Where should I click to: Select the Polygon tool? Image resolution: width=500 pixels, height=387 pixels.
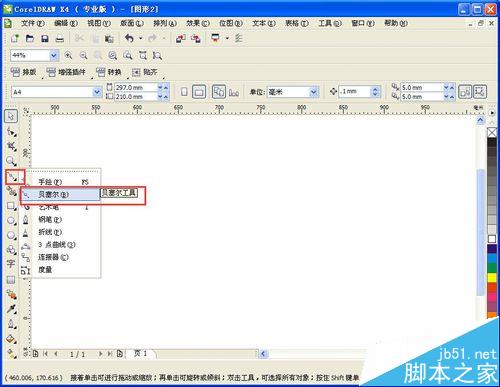11,235
